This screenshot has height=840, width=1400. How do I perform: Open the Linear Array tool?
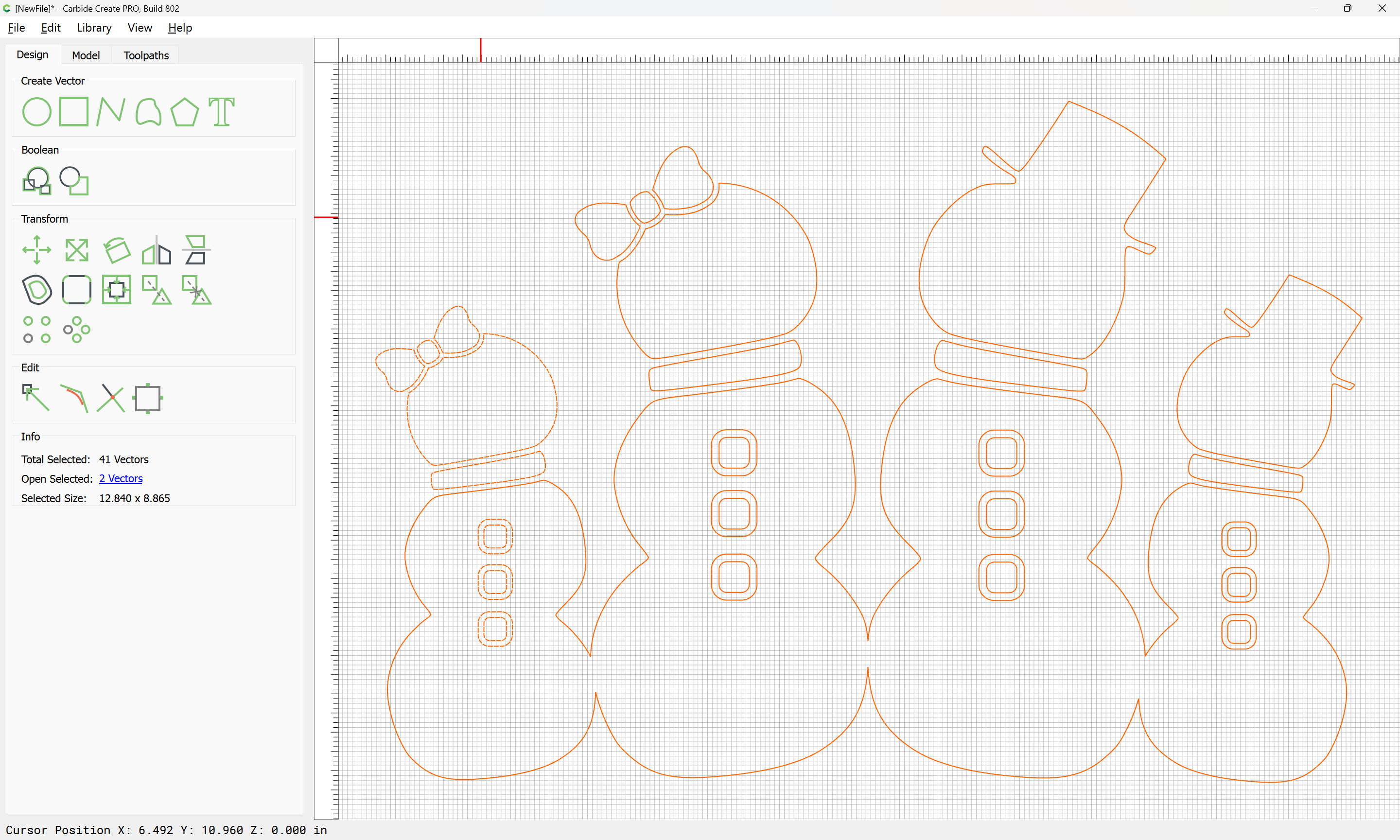click(x=37, y=330)
